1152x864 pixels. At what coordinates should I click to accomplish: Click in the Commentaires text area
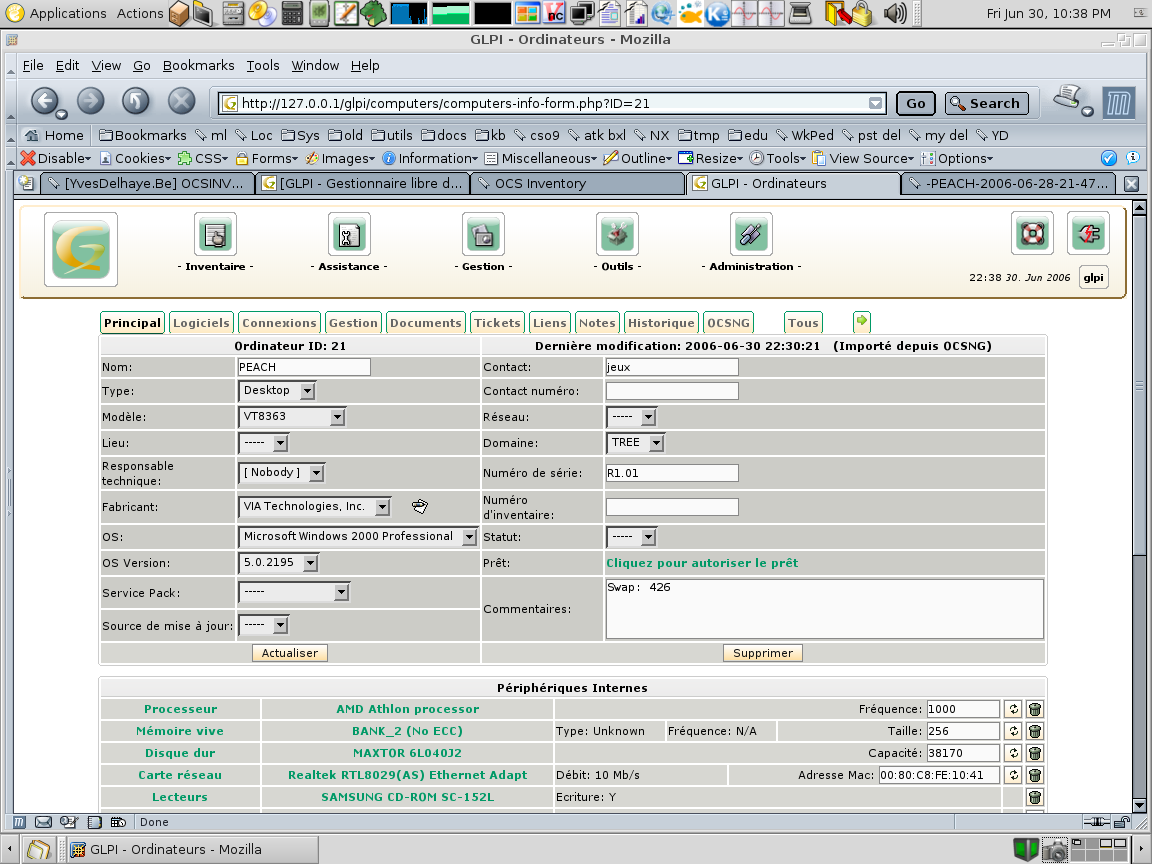pyautogui.click(x=824, y=609)
